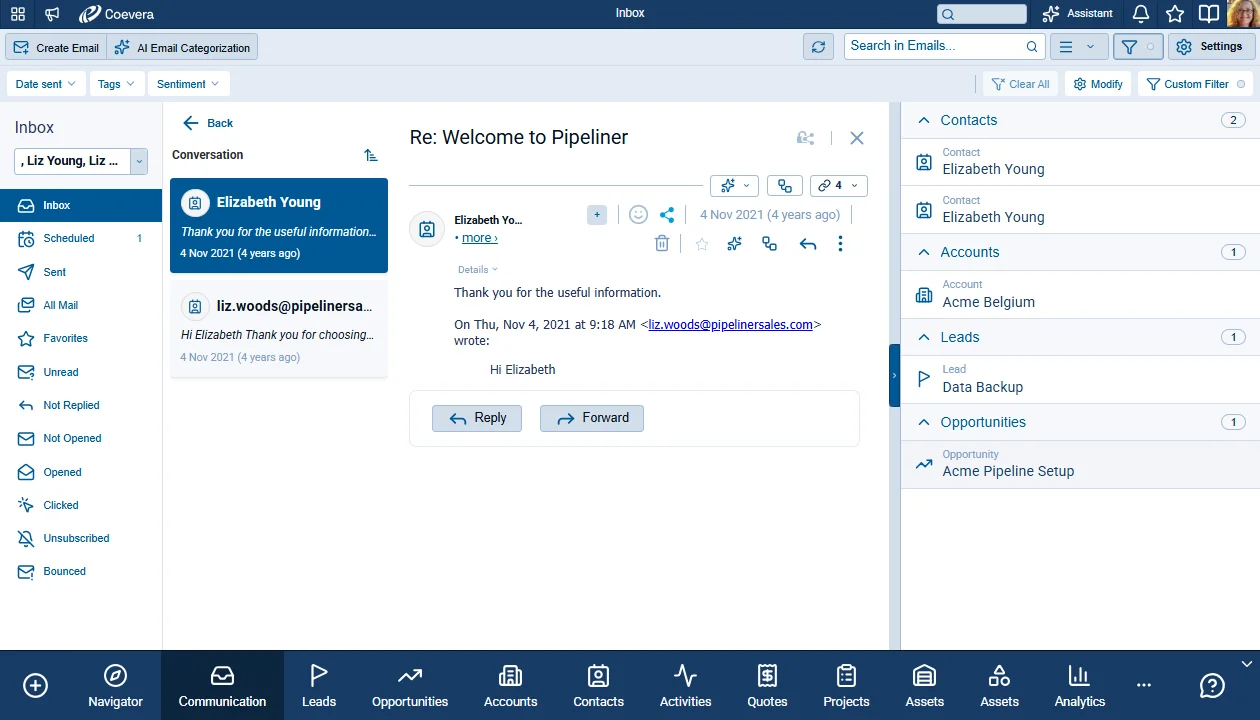Viewport: 1260px width, 720px height.
Task: Open the Navigator compass in bottom bar
Action: pos(115,685)
